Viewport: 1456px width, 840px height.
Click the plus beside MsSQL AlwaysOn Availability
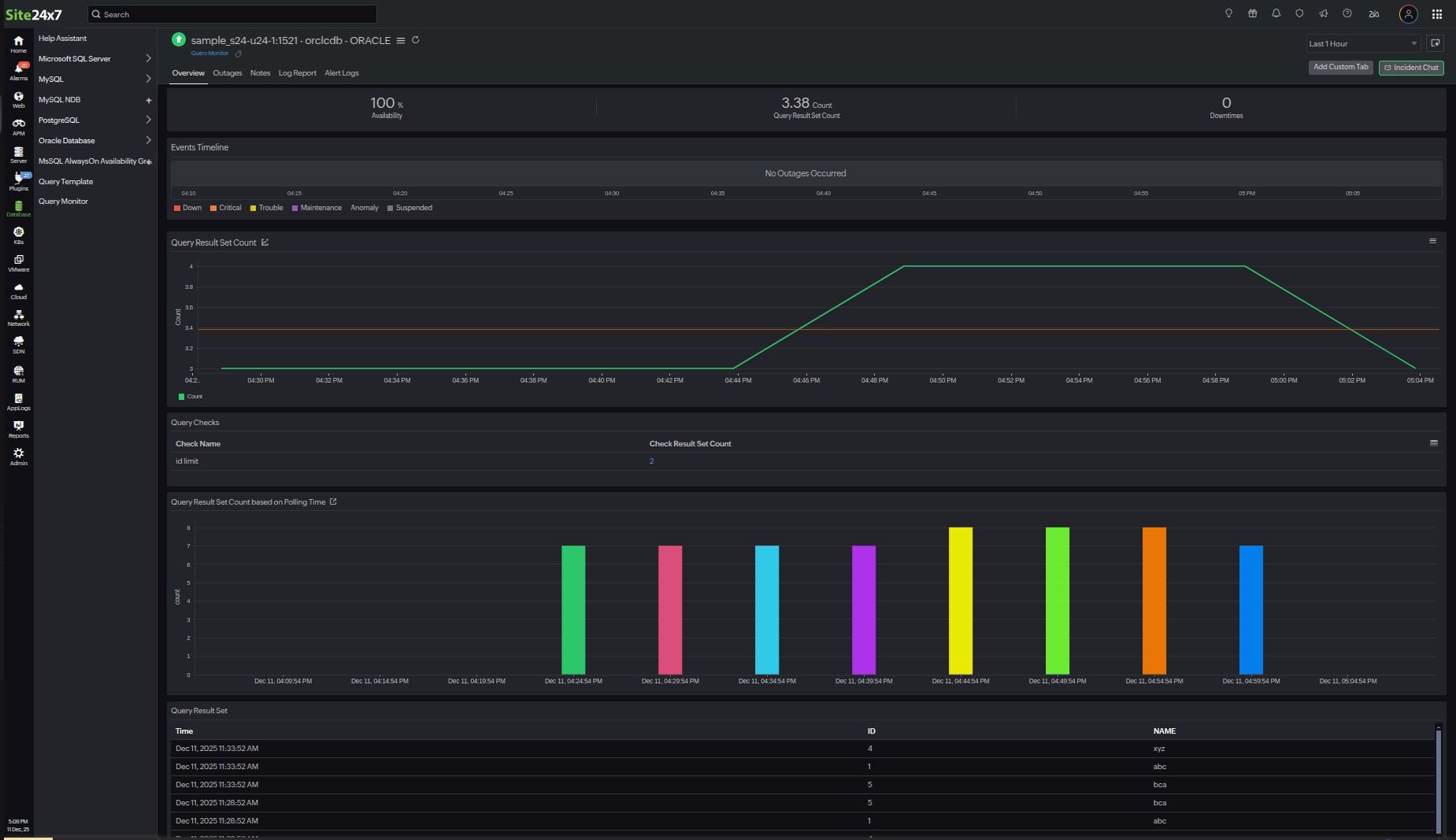coord(150,161)
